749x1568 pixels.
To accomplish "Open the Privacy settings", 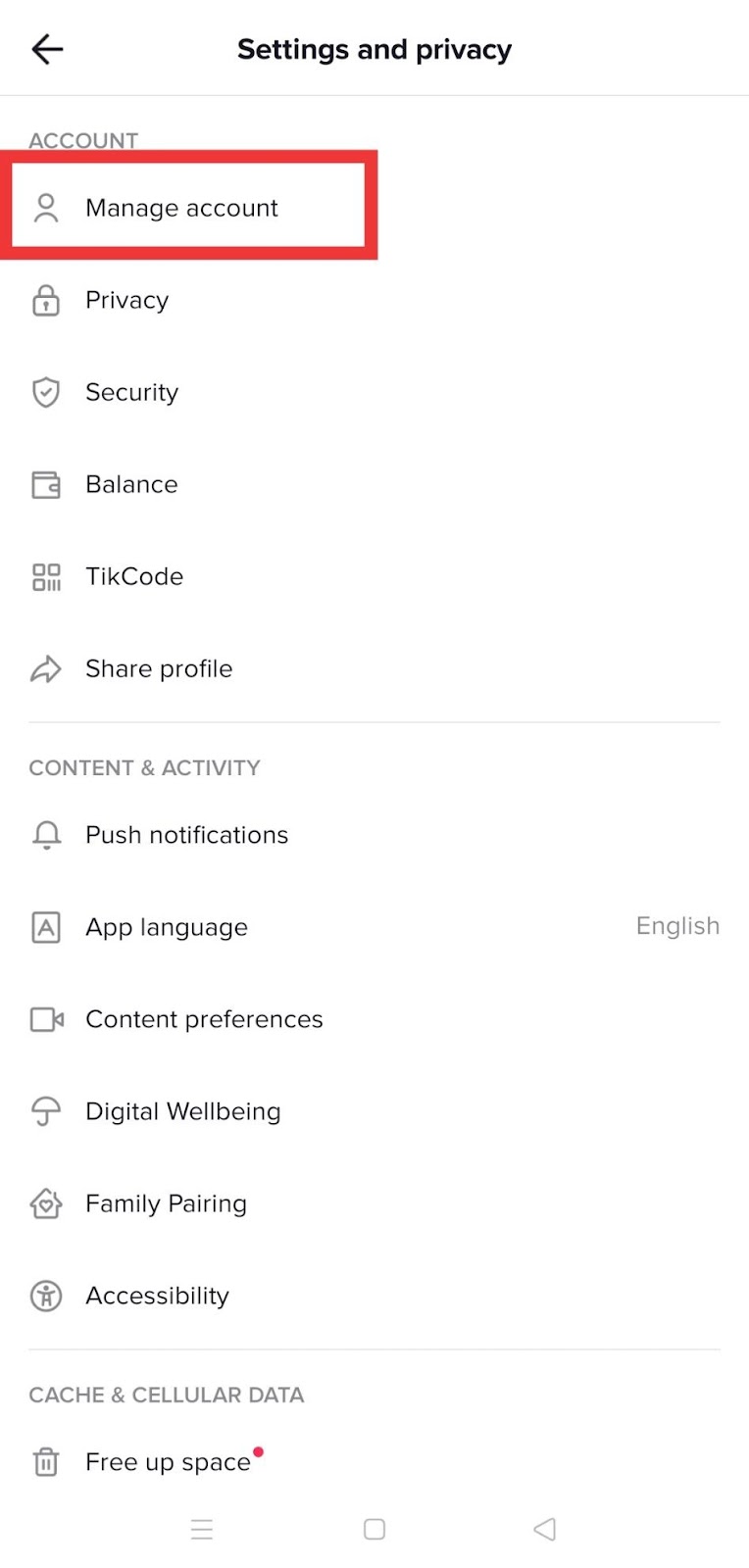I will pyautogui.click(x=127, y=300).
